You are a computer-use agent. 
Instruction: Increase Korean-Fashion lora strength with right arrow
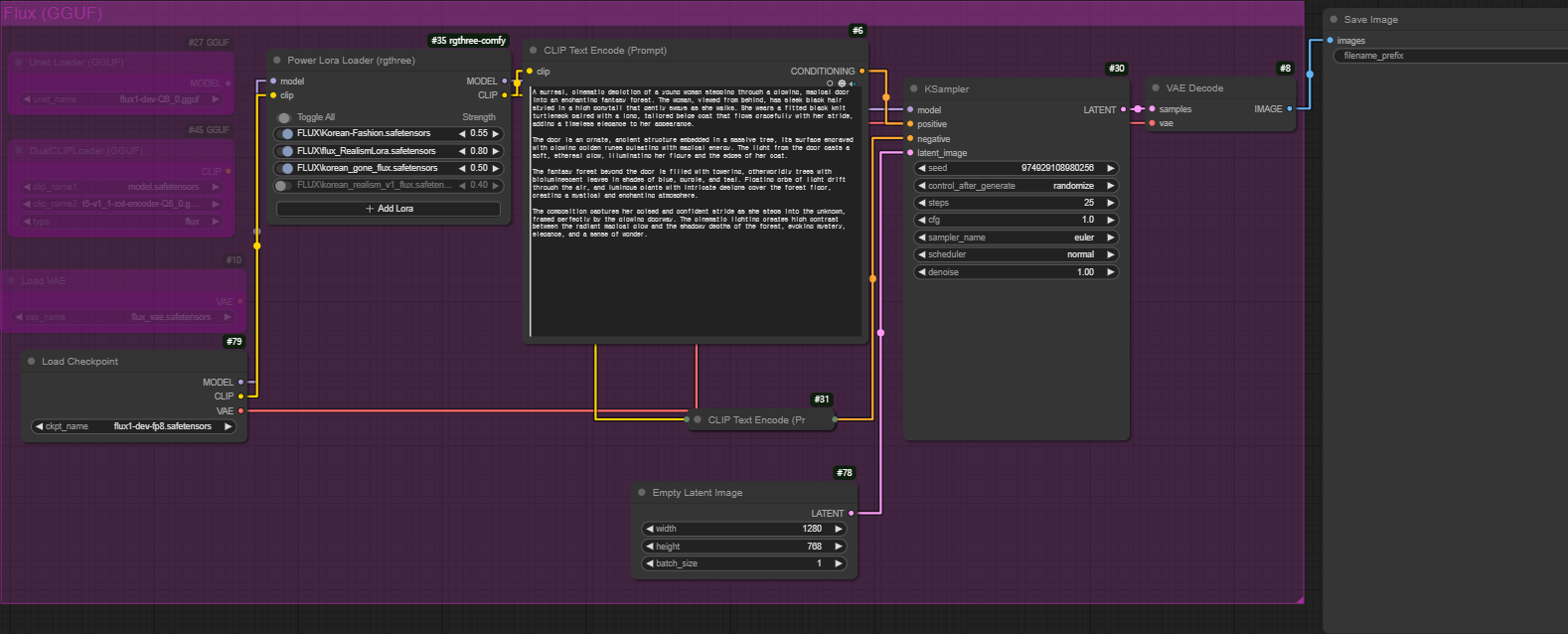pyautogui.click(x=495, y=133)
